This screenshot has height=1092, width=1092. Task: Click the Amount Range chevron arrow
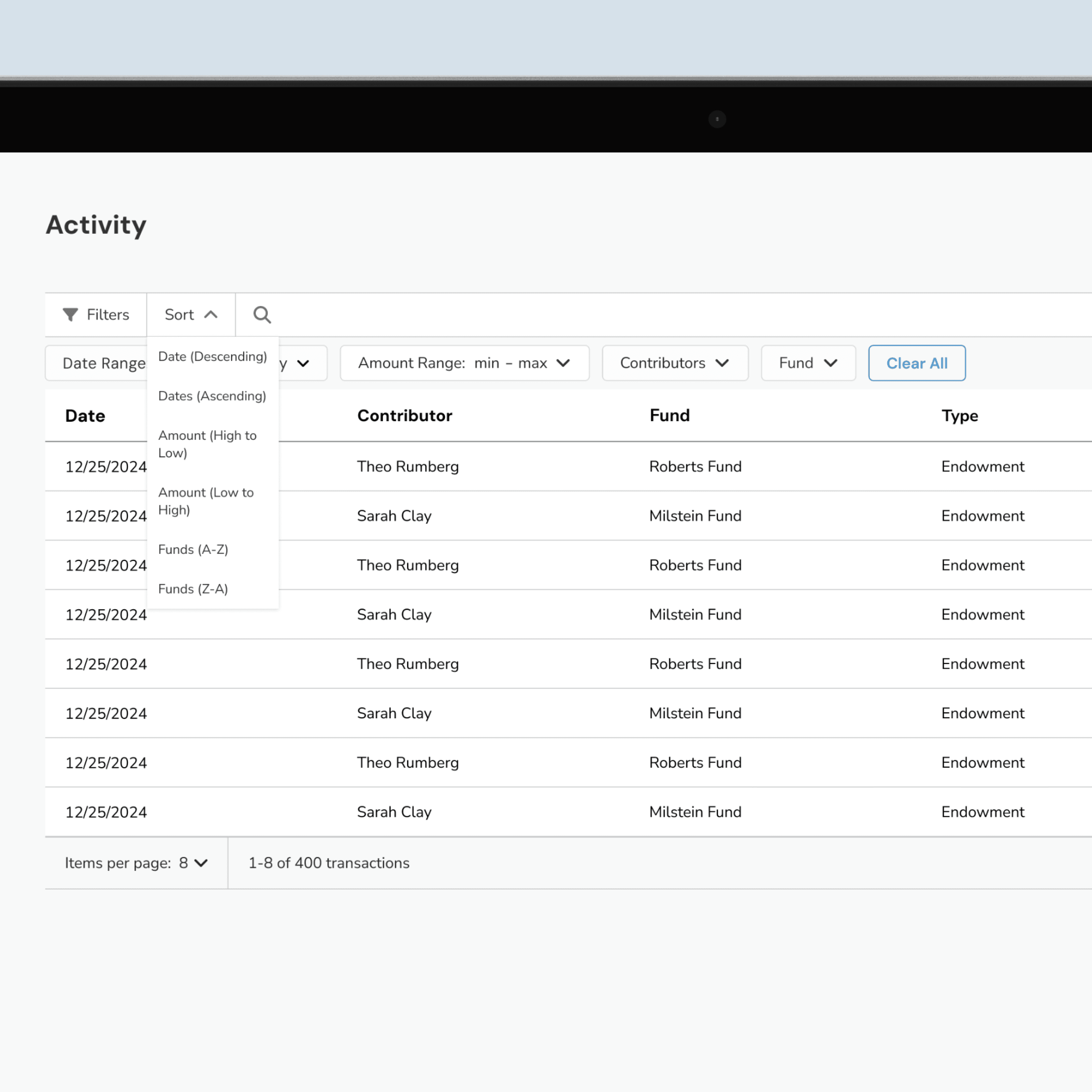coord(563,363)
